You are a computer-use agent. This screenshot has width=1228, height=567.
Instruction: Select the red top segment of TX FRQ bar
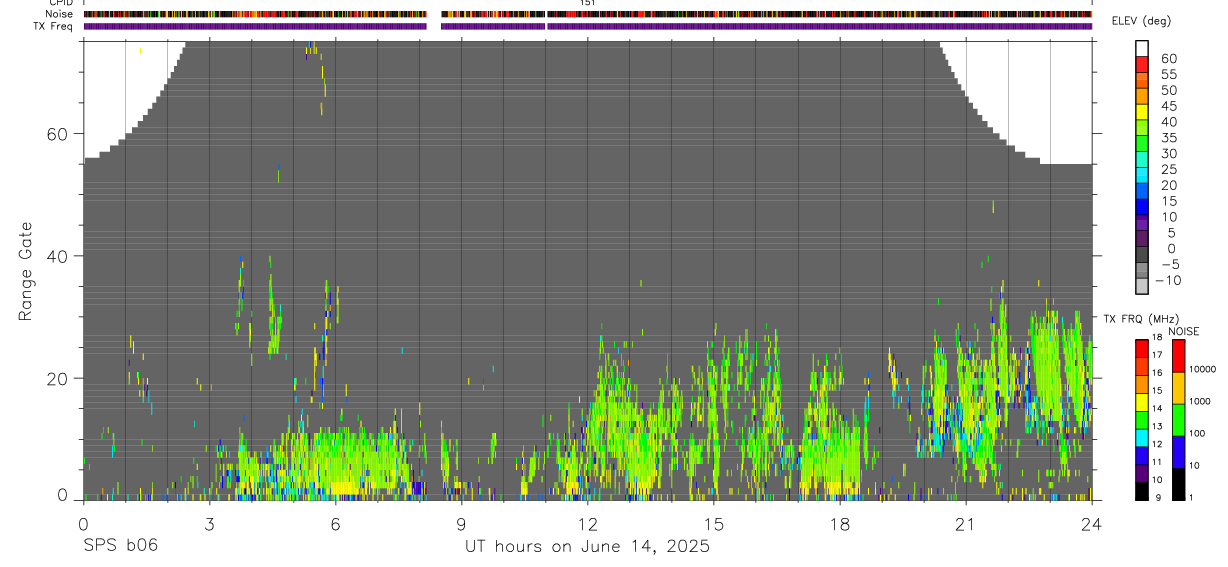(1142, 348)
